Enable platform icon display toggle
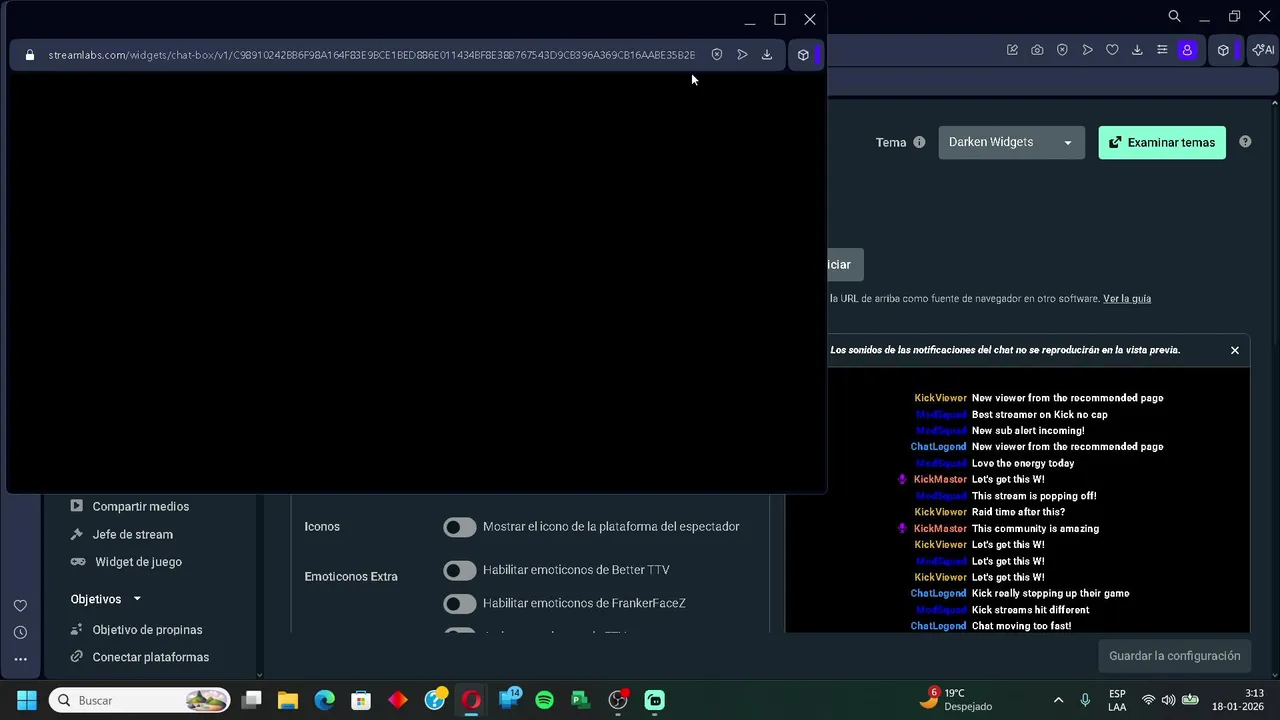 pyautogui.click(x=460, y=527)
